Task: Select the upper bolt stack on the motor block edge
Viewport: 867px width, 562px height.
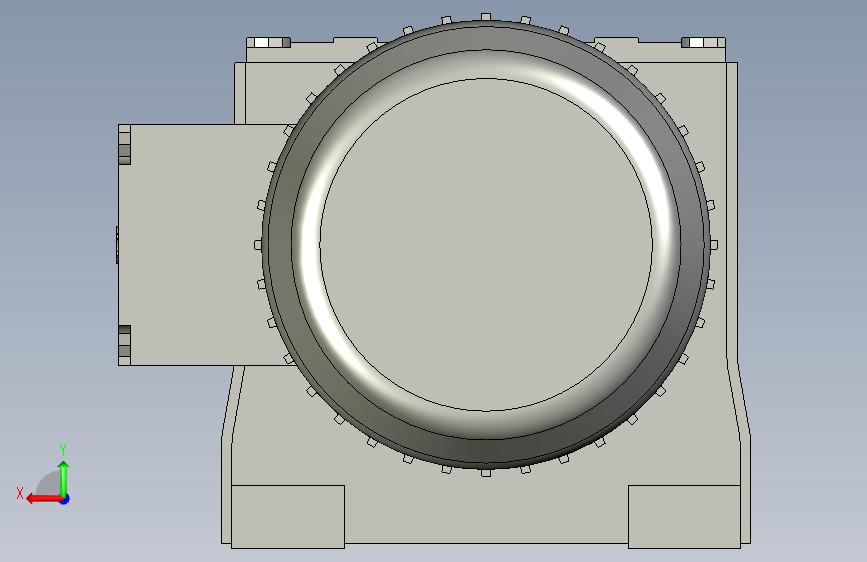Action: click(x=124, y=145)
